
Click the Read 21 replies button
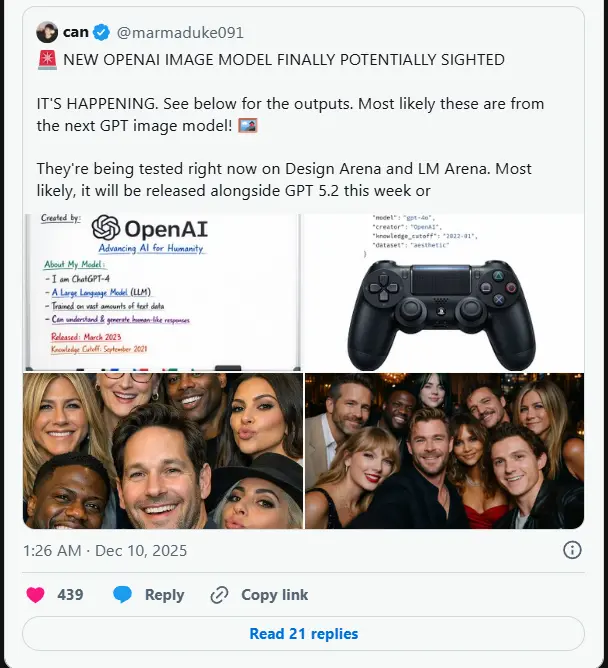click(303, 633)
